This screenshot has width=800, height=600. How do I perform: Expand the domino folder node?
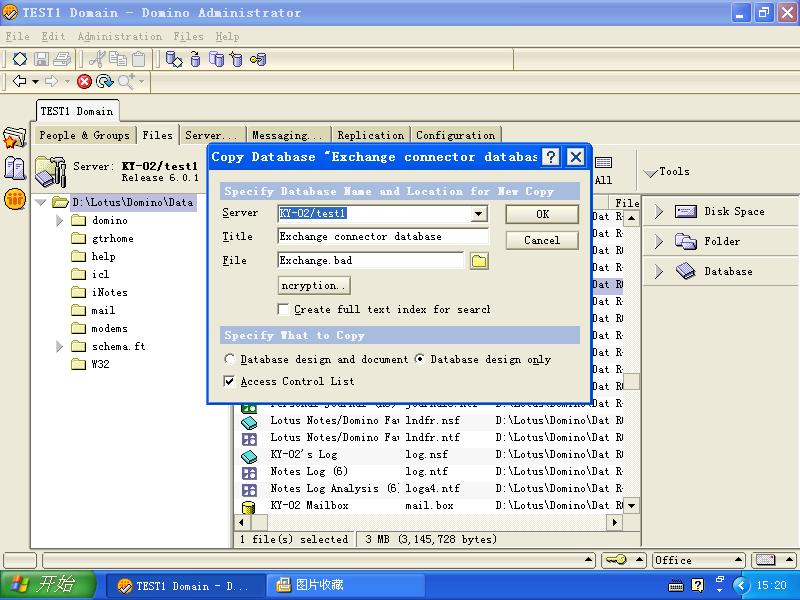[x=59, y=220]
